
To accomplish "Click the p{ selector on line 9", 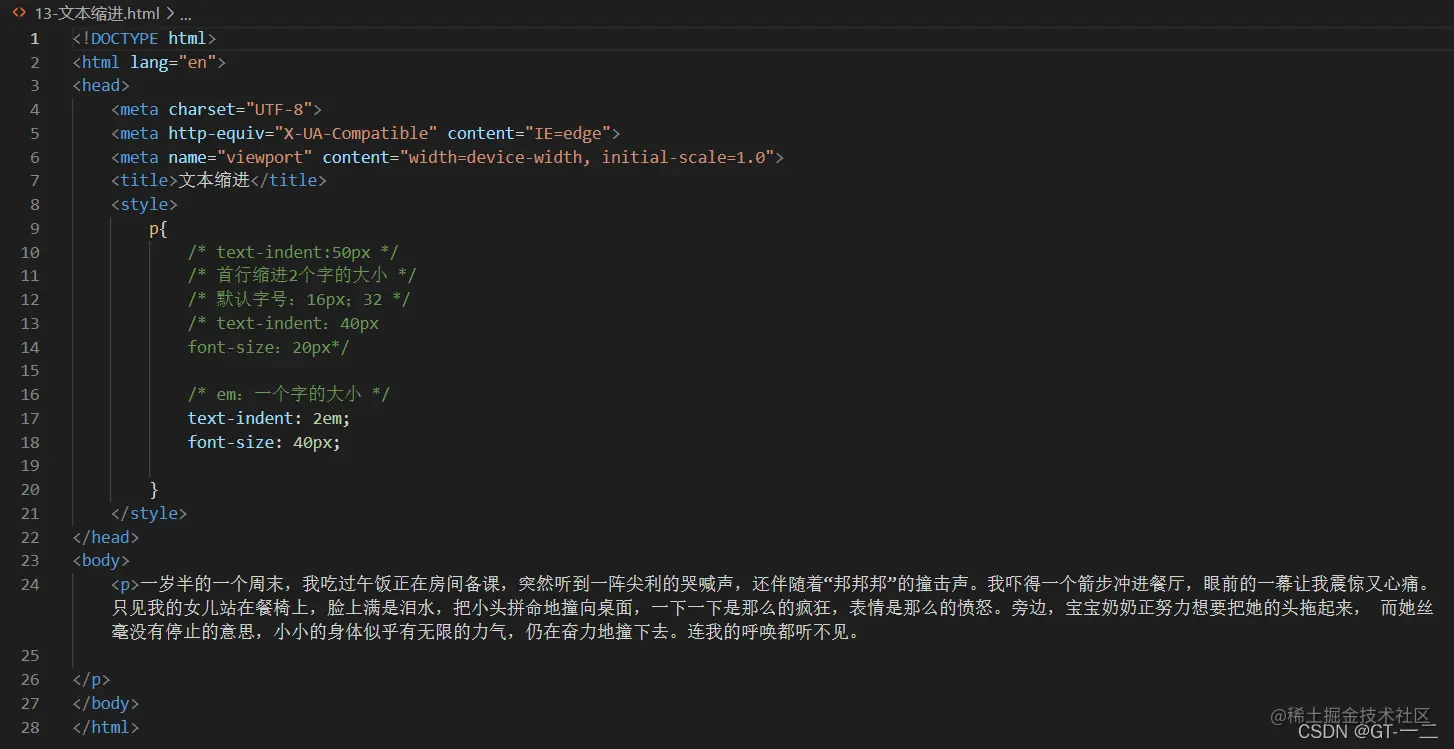I will pos(156,228).
